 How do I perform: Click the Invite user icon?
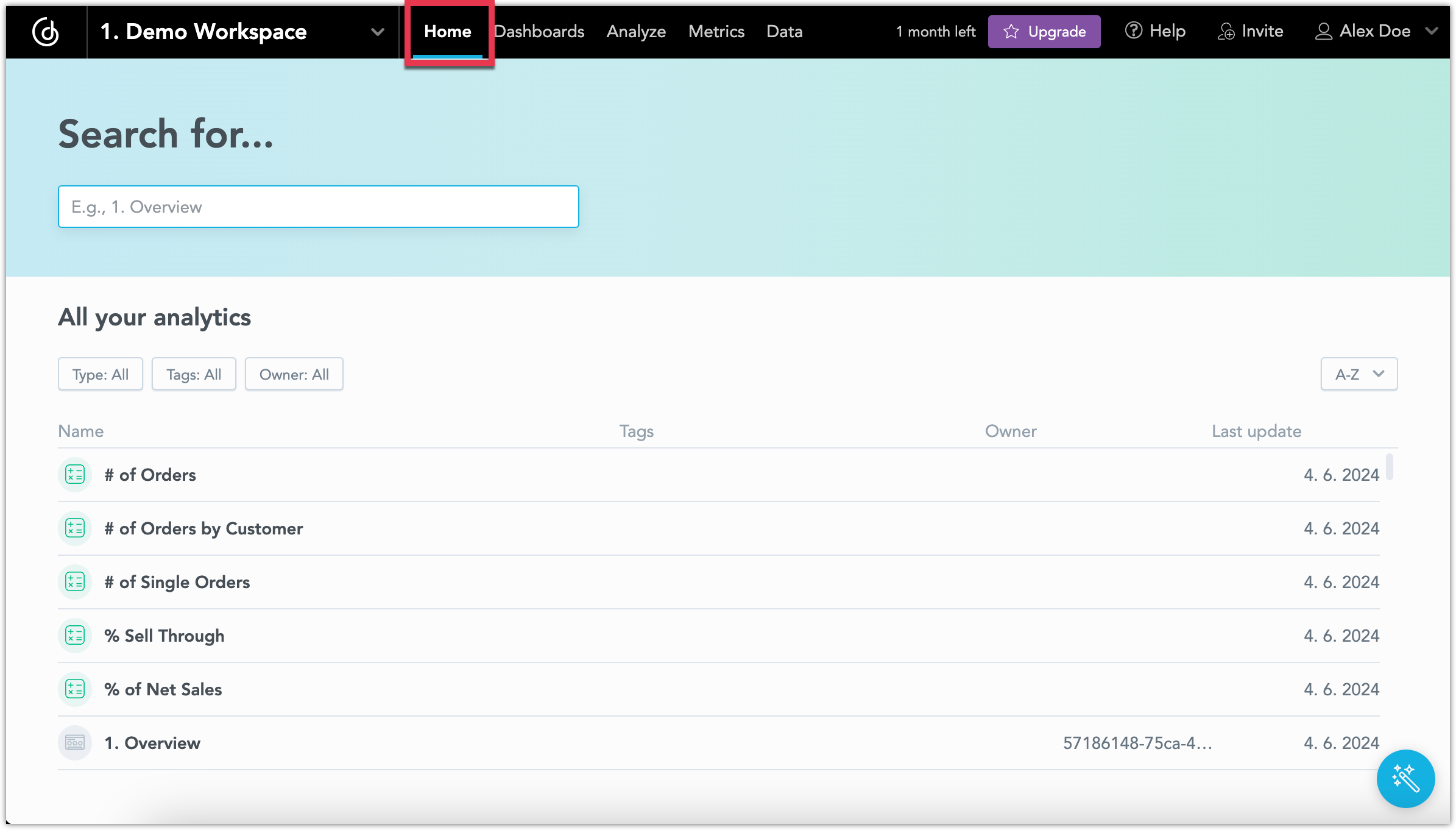[1226, 31]
